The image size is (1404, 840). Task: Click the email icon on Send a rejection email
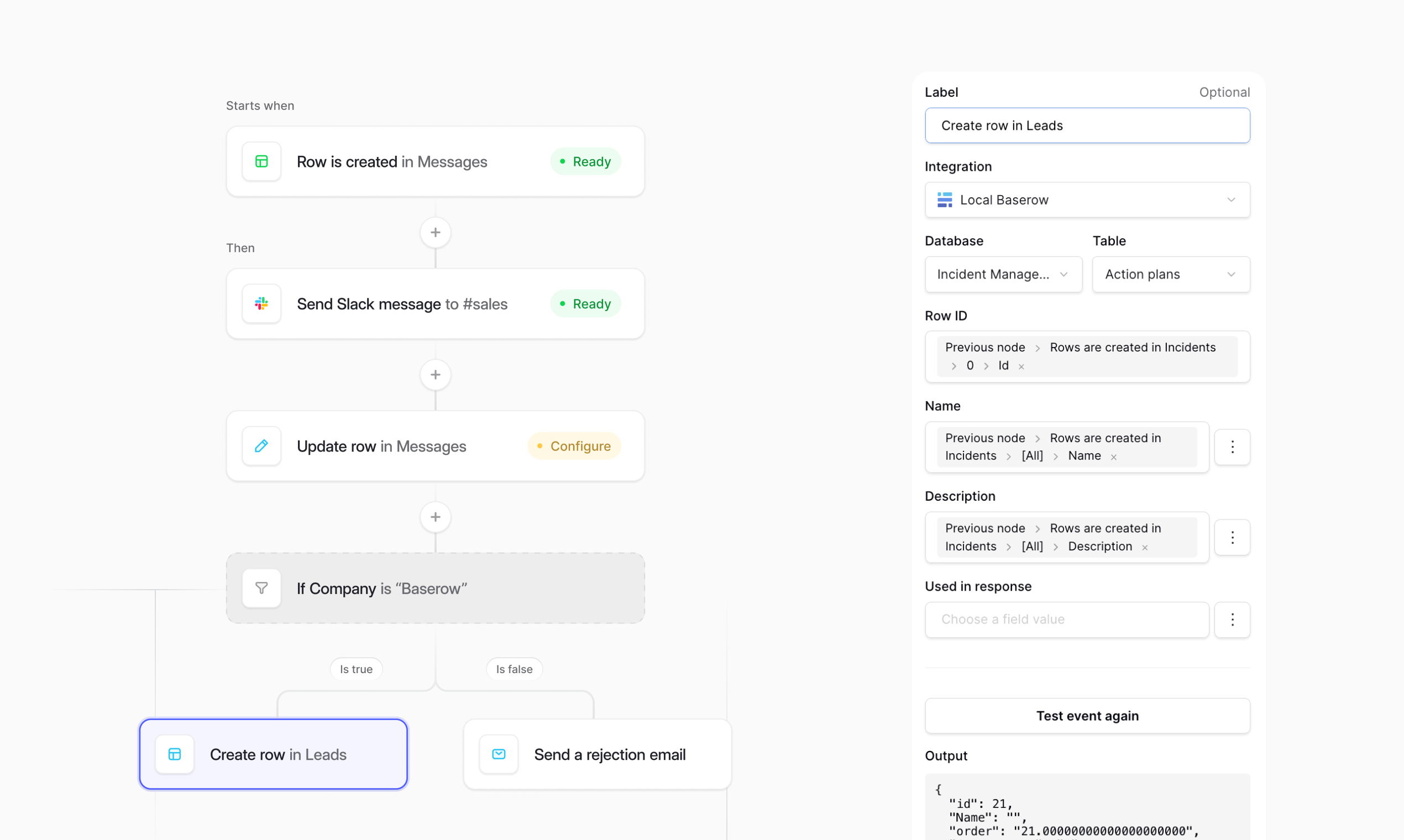[x=498, y=754]
